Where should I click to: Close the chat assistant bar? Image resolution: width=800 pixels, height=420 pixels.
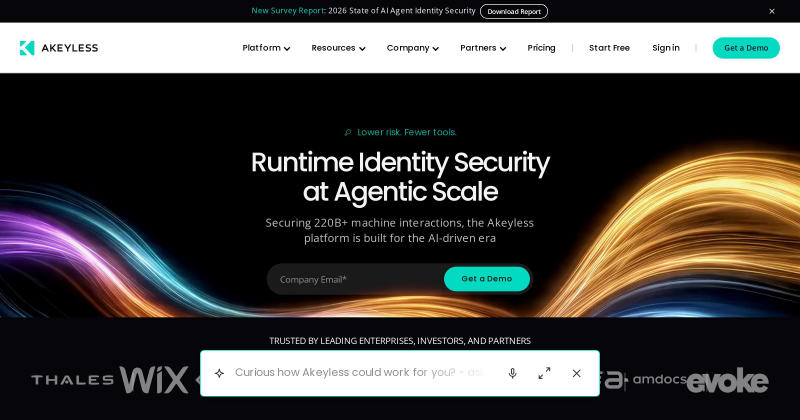[x=577, y=373]
